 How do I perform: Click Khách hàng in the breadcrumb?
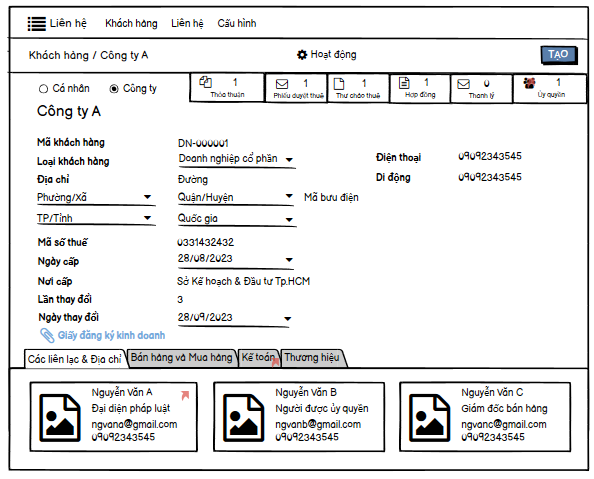[x=59, y=55]
